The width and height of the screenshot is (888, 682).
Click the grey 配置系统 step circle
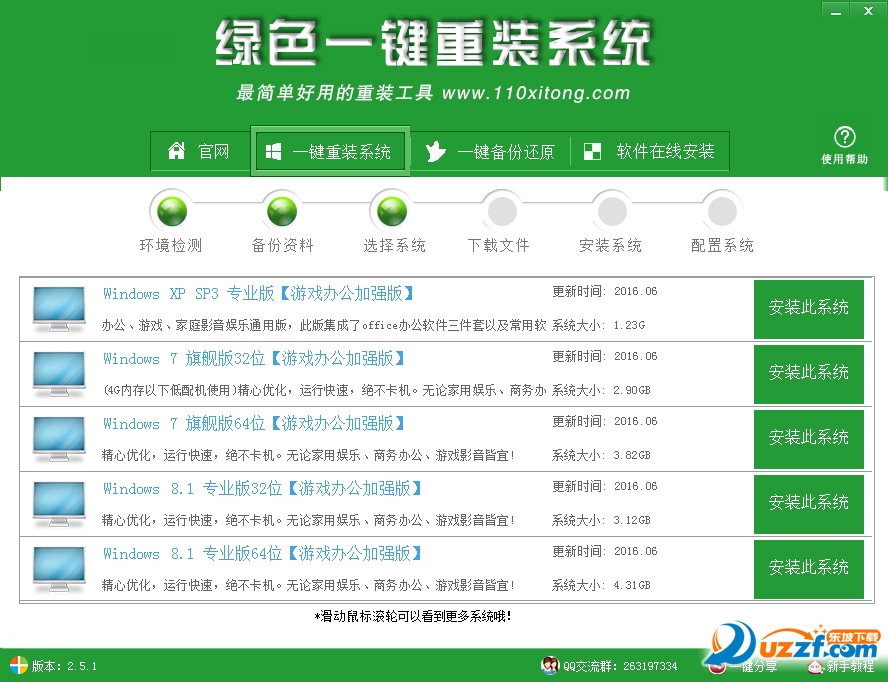click(722, 211)
